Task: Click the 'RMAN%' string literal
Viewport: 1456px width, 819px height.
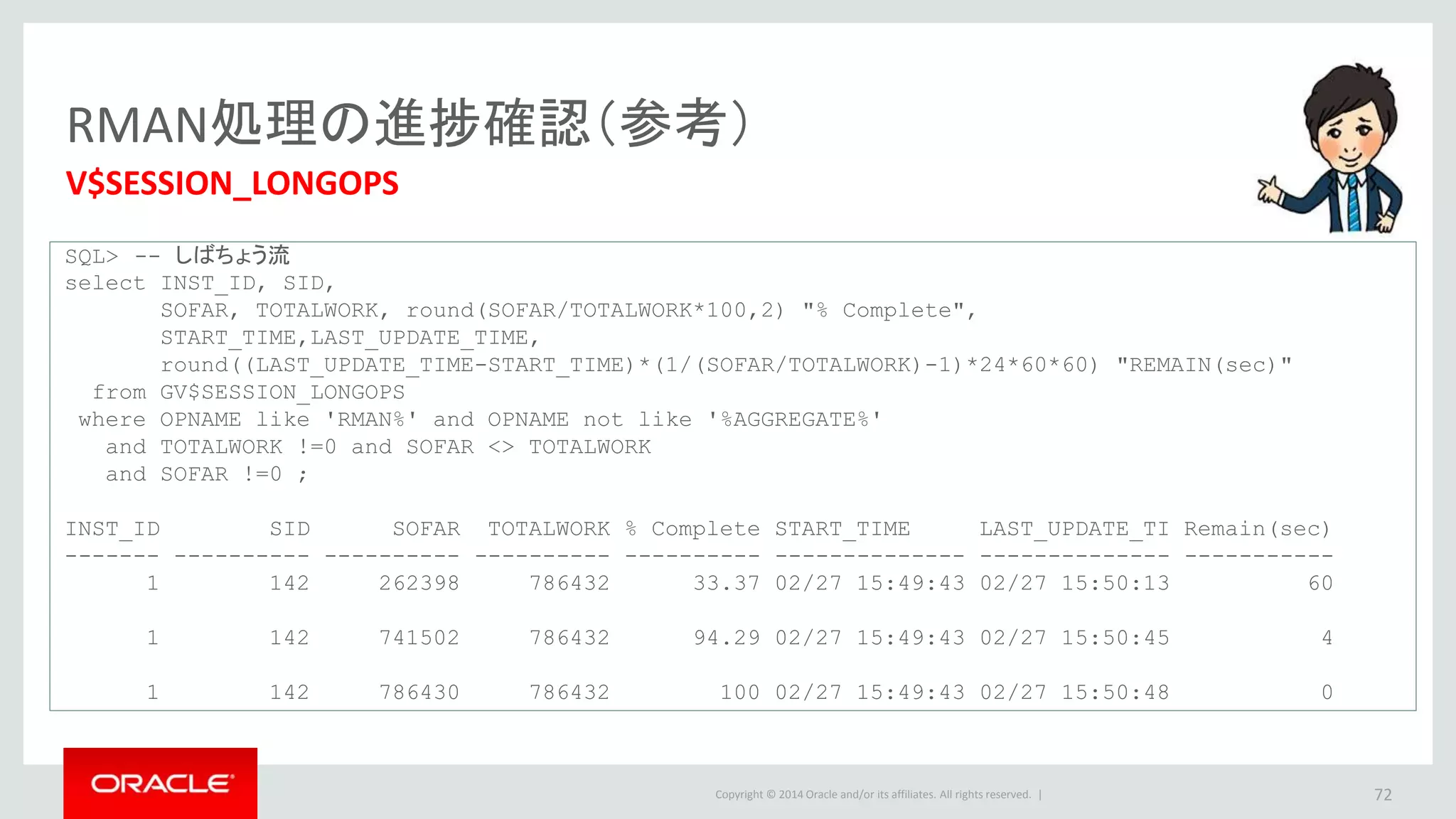Action: pyautogui.click(x=371, y=419)
